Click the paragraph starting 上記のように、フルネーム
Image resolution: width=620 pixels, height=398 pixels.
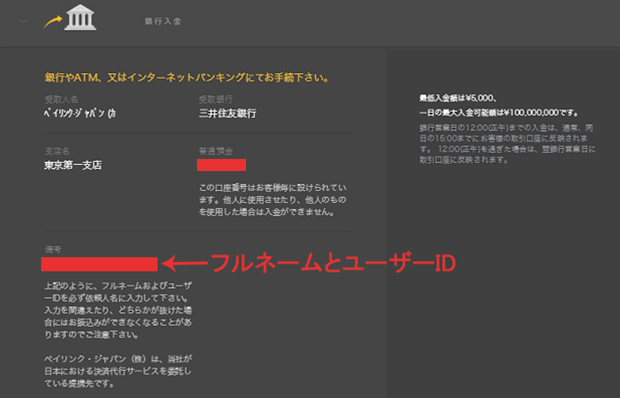pyautogui.click(x=118, y=310)
